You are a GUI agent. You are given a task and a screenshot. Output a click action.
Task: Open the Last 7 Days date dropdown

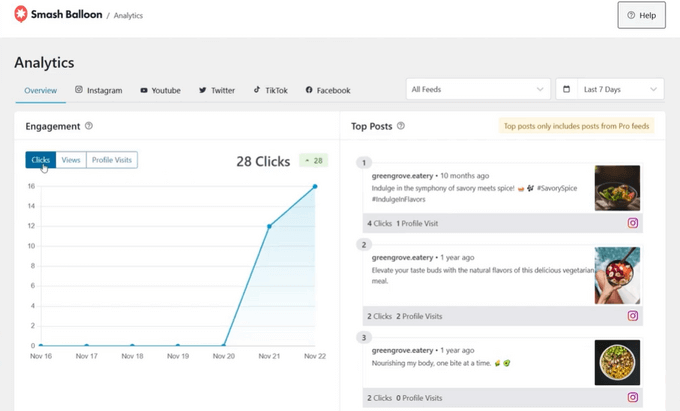click(610, 89)
